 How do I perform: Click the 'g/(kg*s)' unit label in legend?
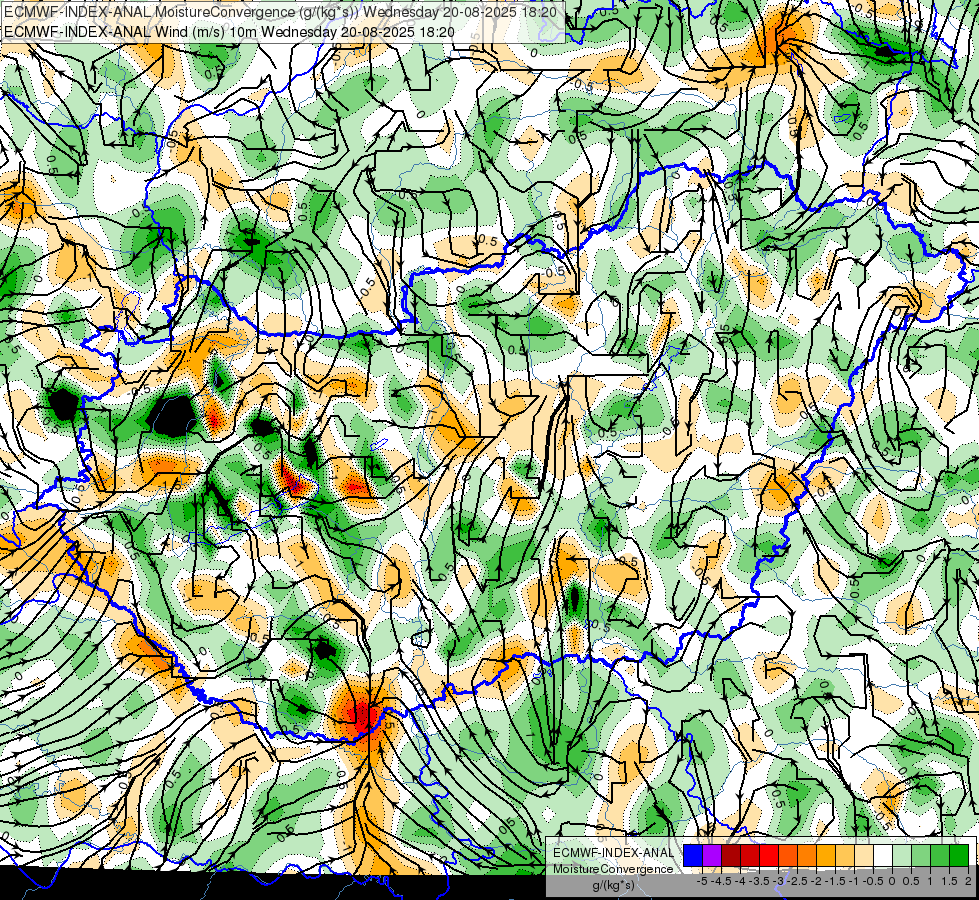pos(613,886)
